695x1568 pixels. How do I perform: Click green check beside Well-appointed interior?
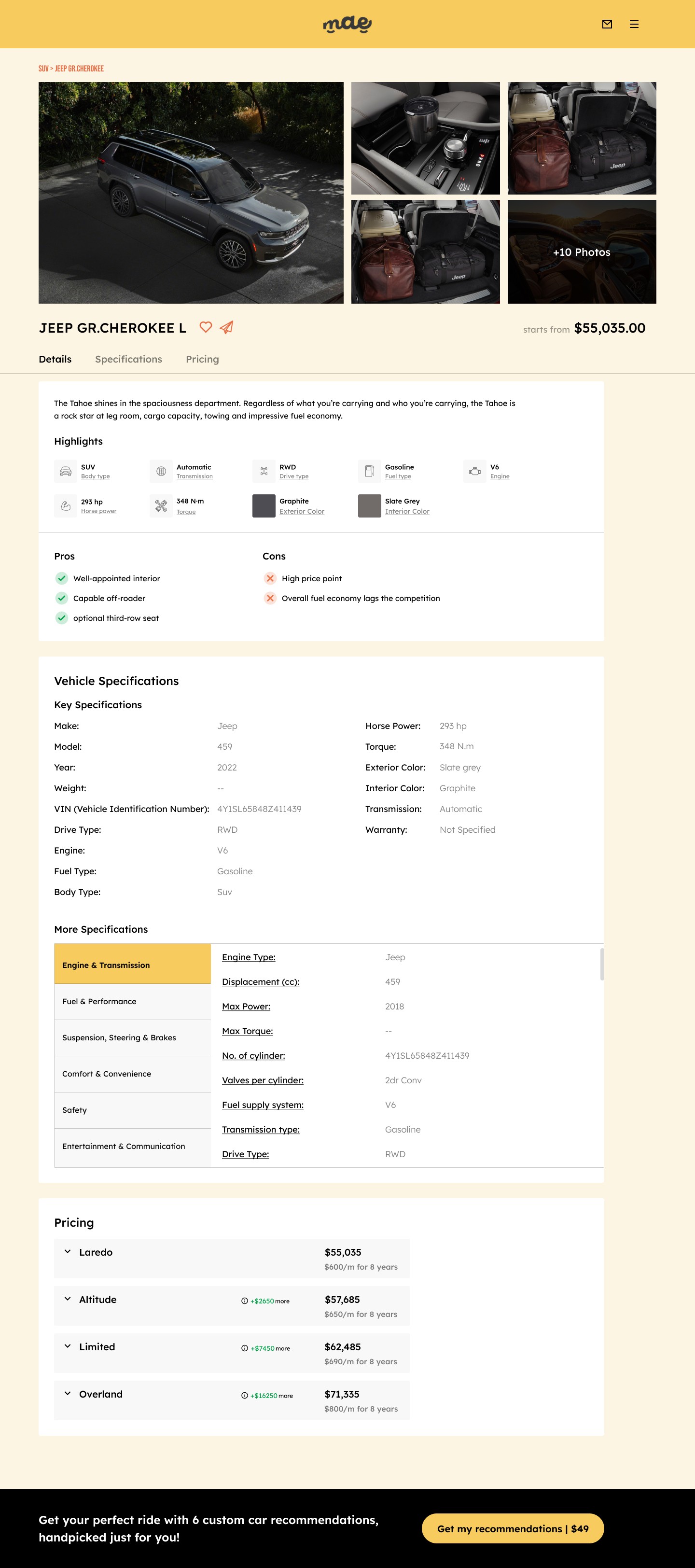pyautogui.click(x=61, y=578)
